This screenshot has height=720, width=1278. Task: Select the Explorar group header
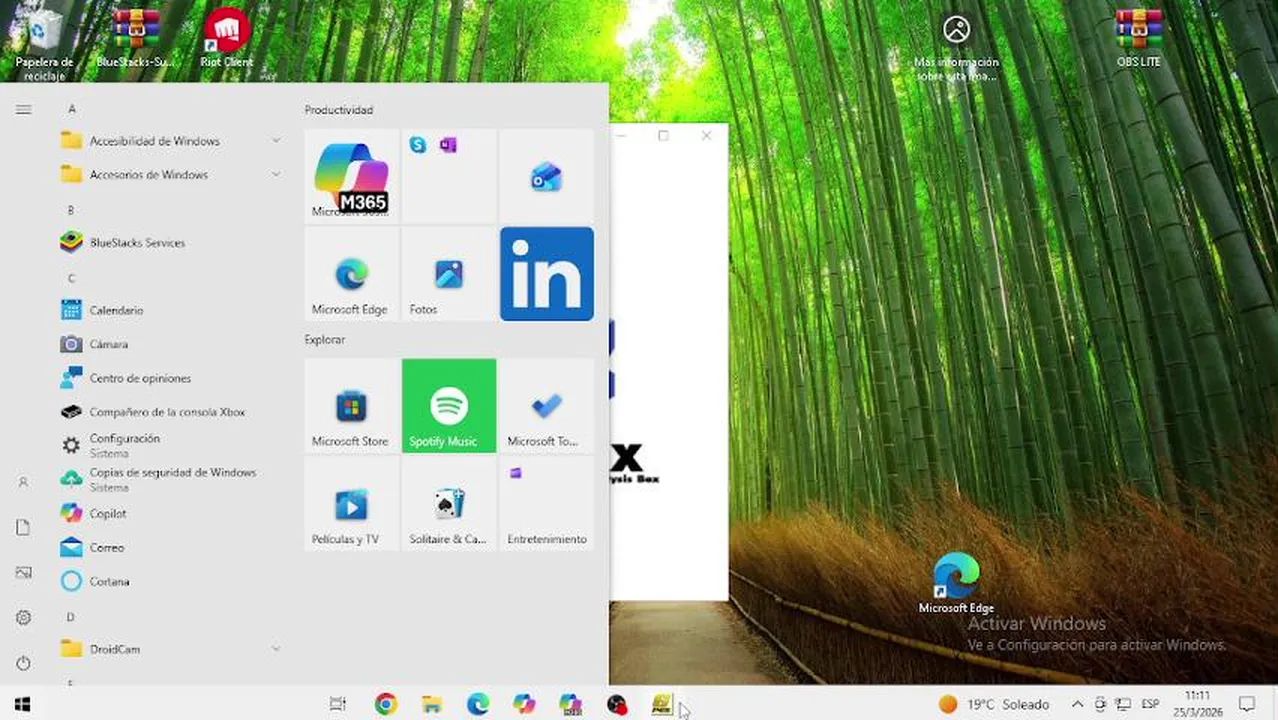(x=325, y=340)
